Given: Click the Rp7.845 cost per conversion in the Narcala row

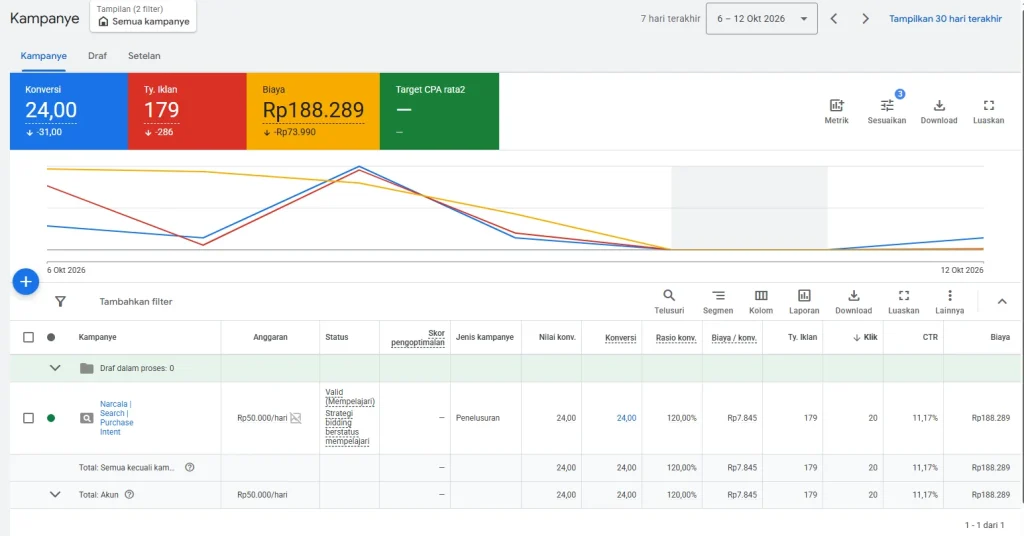Looking at the screenshot, I should [742, 418].
